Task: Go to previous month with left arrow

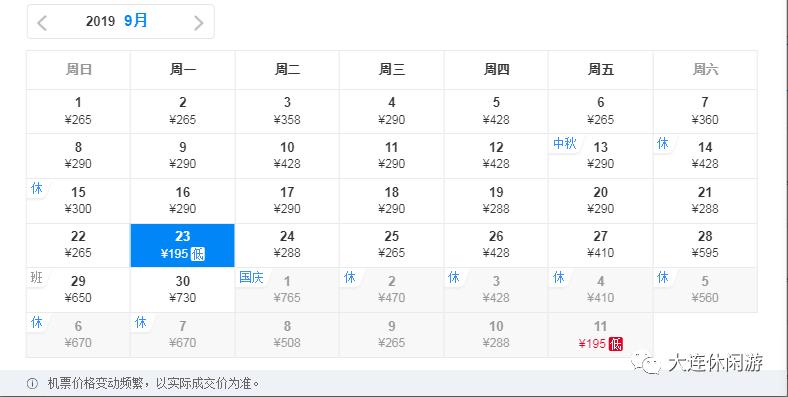Action: (42, 23)
